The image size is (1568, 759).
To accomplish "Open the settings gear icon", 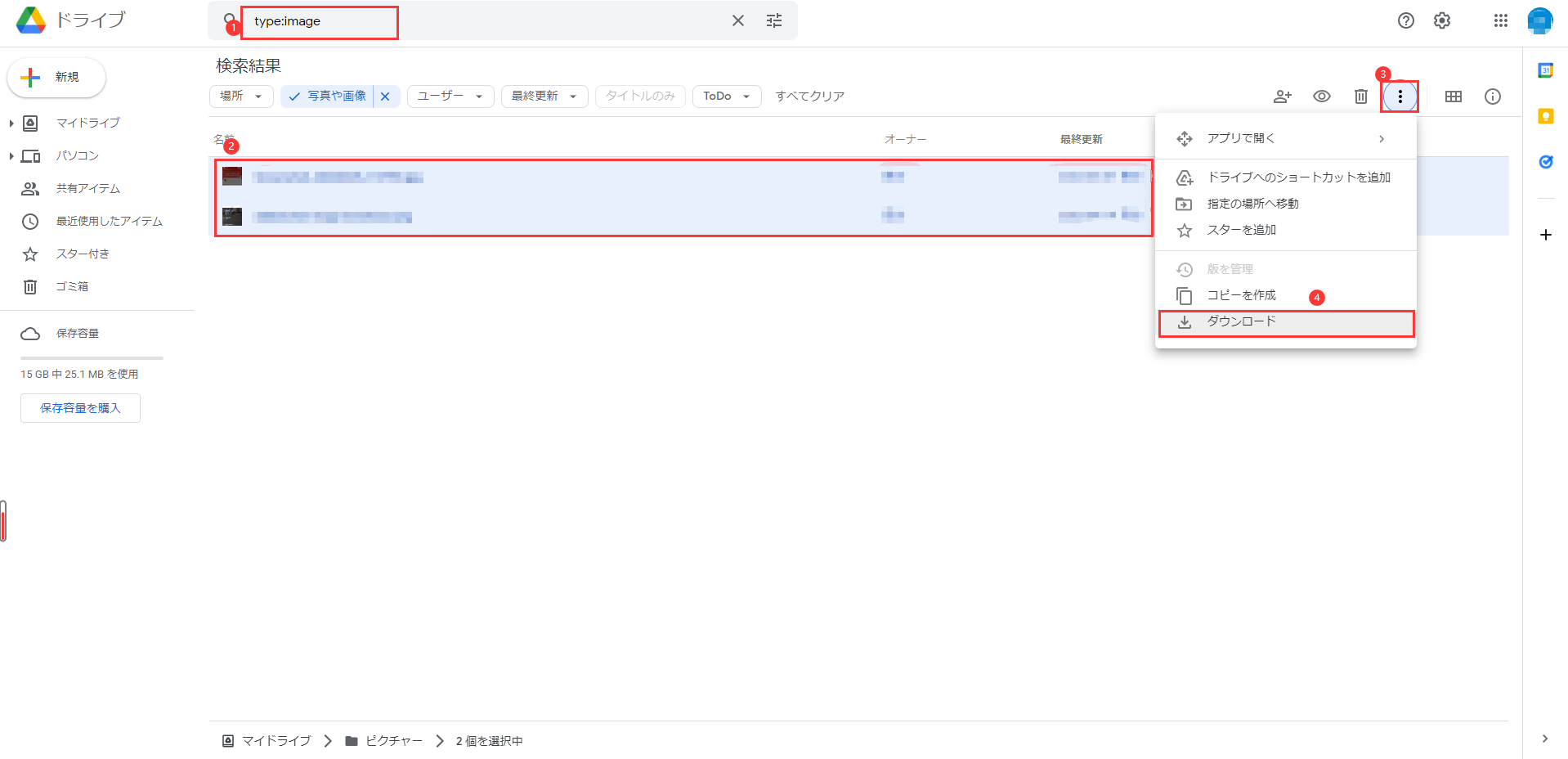I will pos(1441,20).
